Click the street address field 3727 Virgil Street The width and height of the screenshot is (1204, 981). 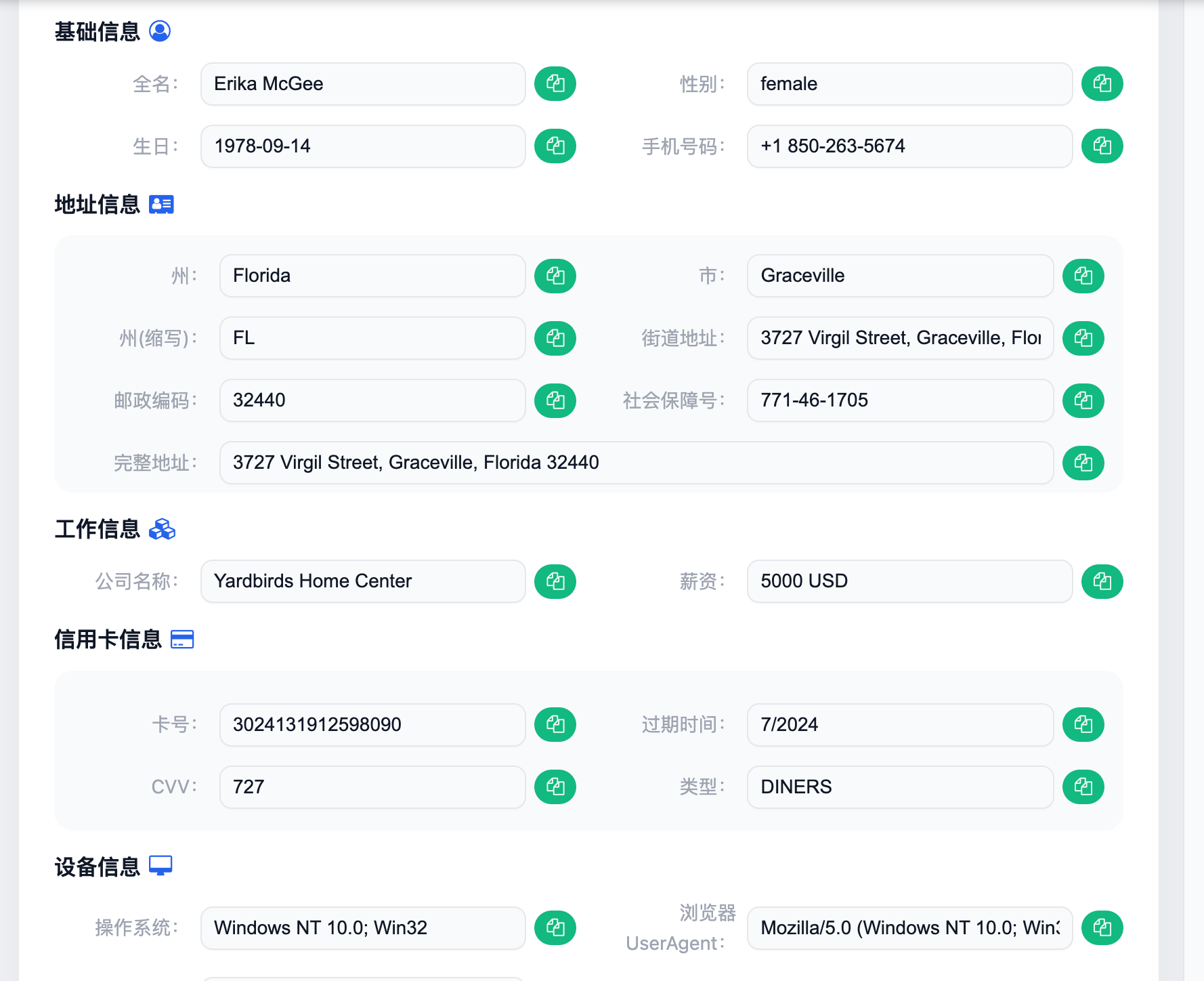click(901, 338)
